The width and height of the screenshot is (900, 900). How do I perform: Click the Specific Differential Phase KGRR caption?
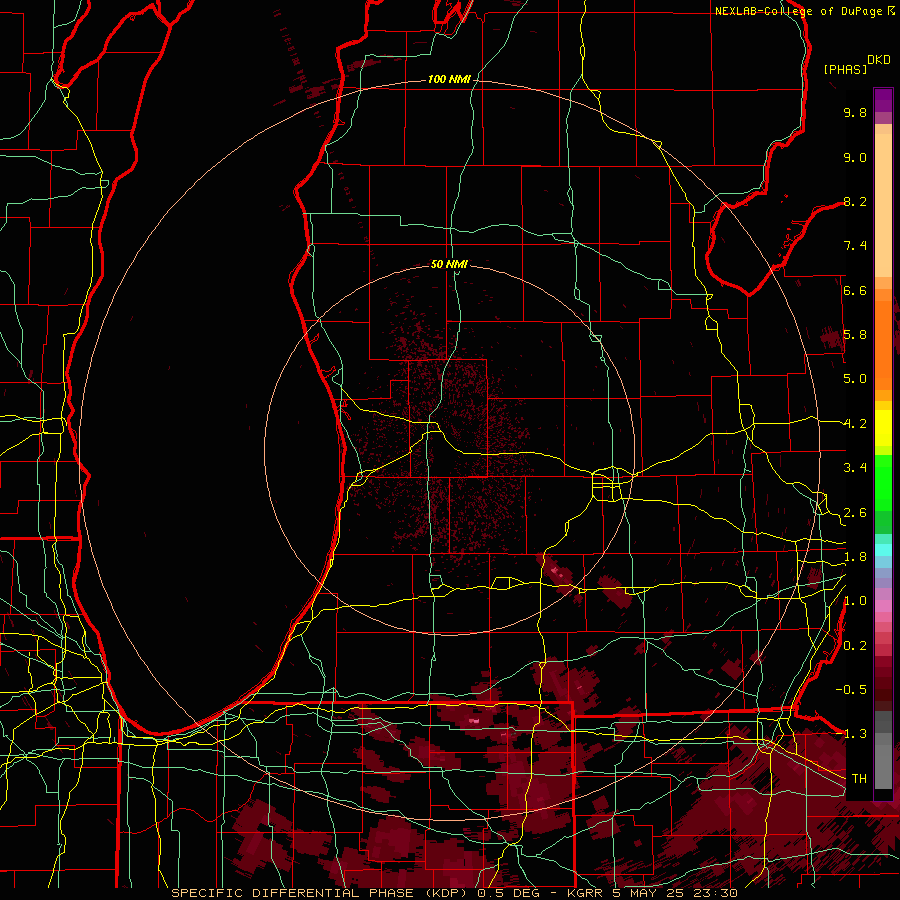(454, 893)
